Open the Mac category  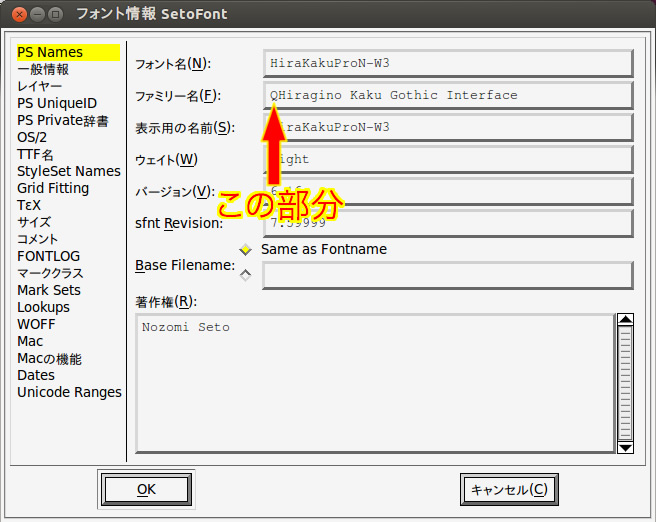[x=30, y=342]
